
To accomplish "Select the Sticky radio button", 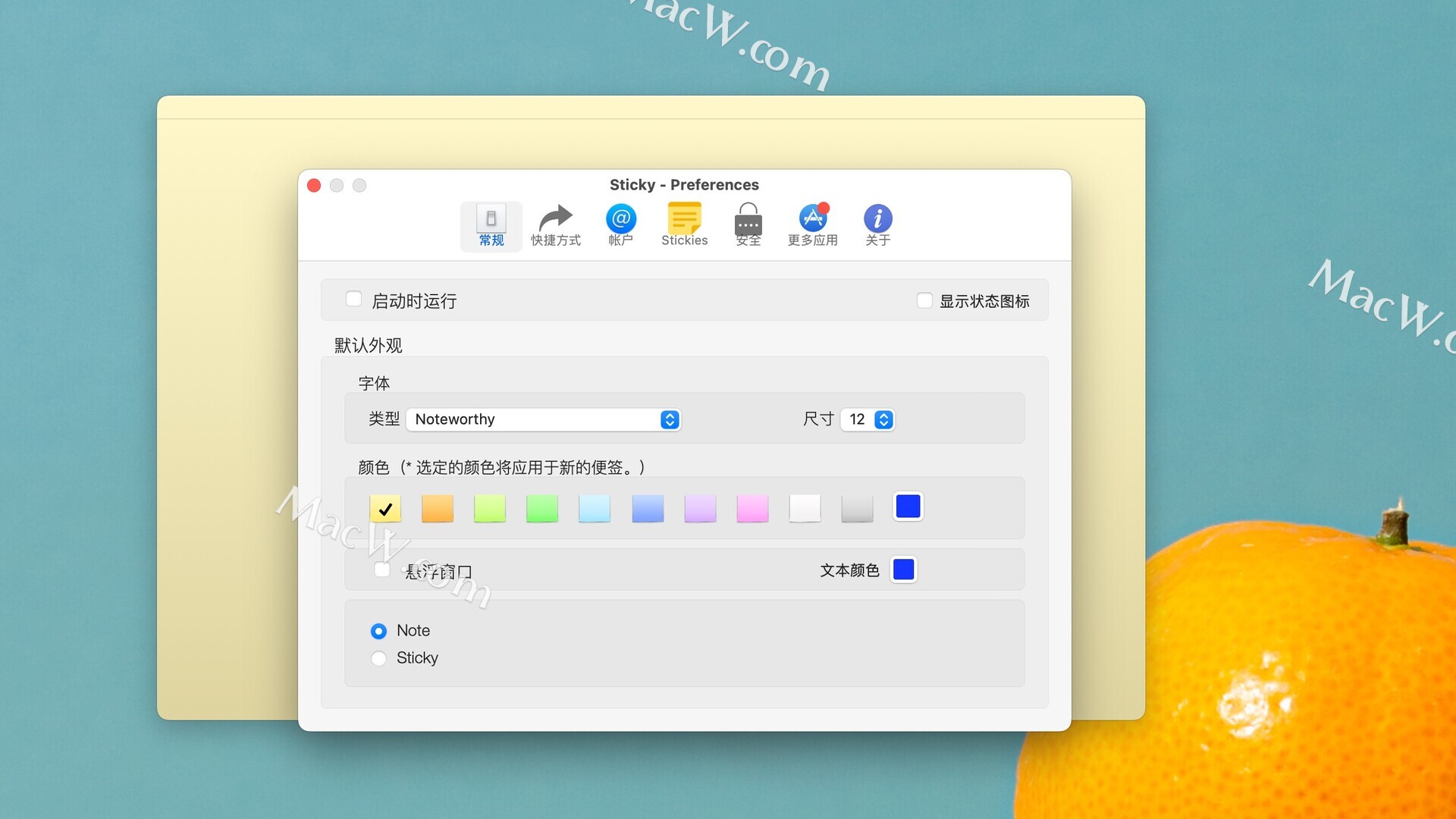I will 378,658.
